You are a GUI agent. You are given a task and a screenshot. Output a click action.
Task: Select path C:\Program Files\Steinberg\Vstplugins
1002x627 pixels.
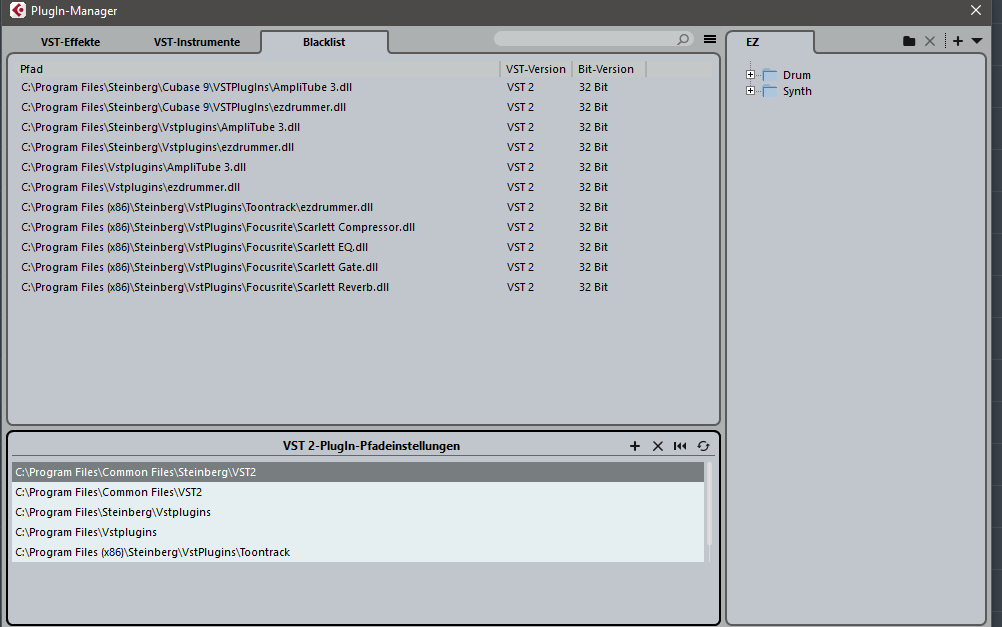[358, 512]
